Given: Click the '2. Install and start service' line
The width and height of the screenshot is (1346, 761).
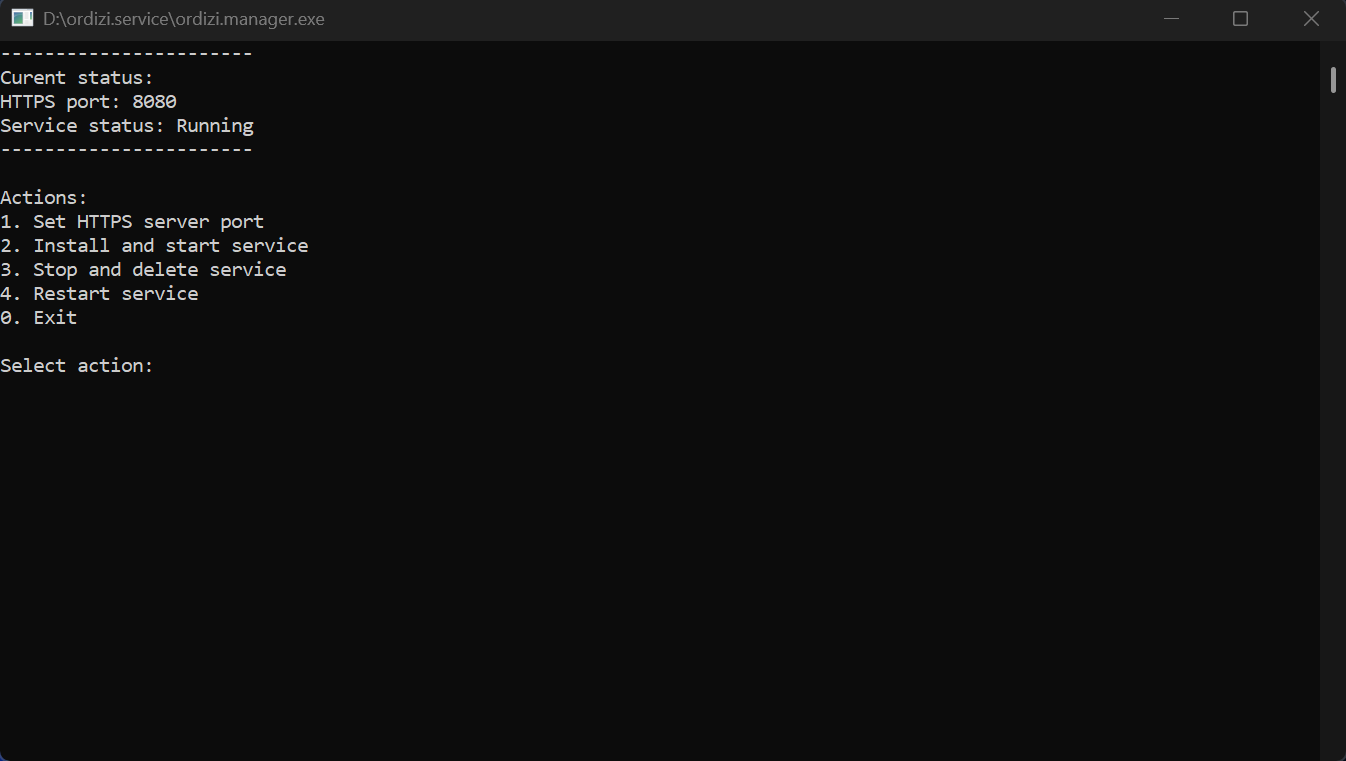Looking at the screenshot, I should pos(154,246).
